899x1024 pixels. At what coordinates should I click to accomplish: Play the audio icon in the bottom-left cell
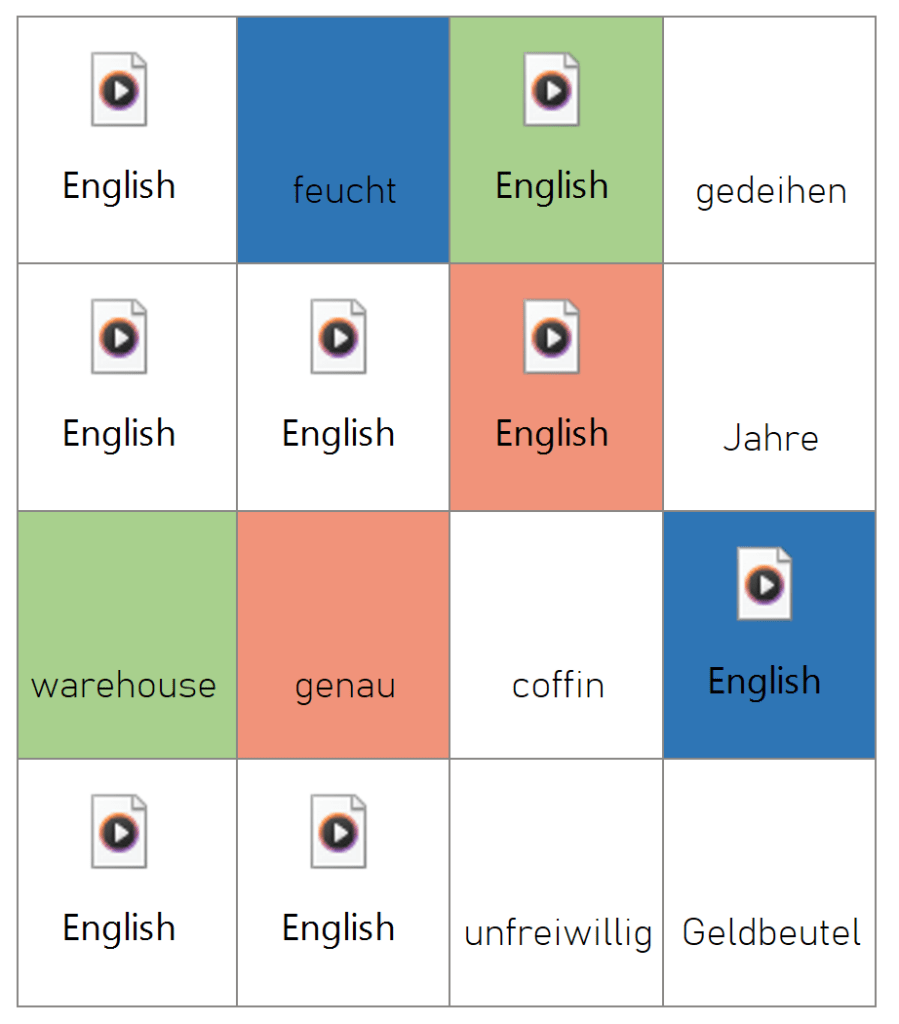click(x=119, y=831)
